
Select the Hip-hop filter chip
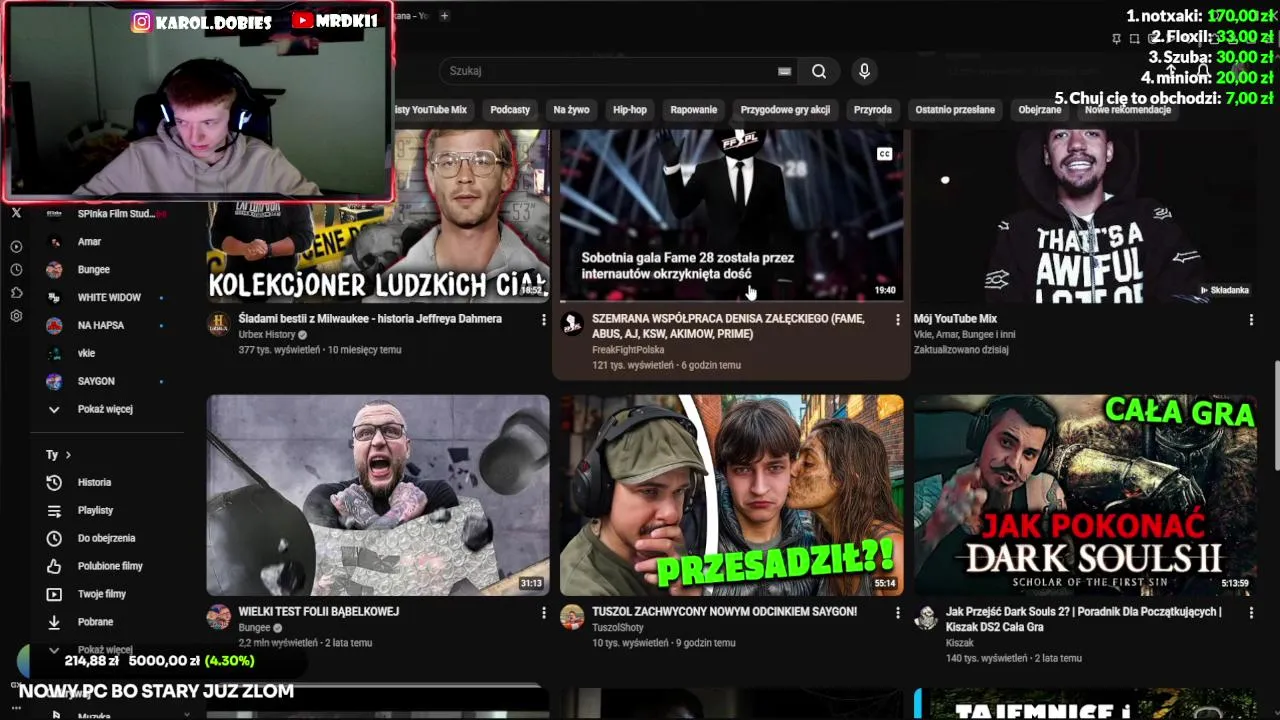pos(630,110)
